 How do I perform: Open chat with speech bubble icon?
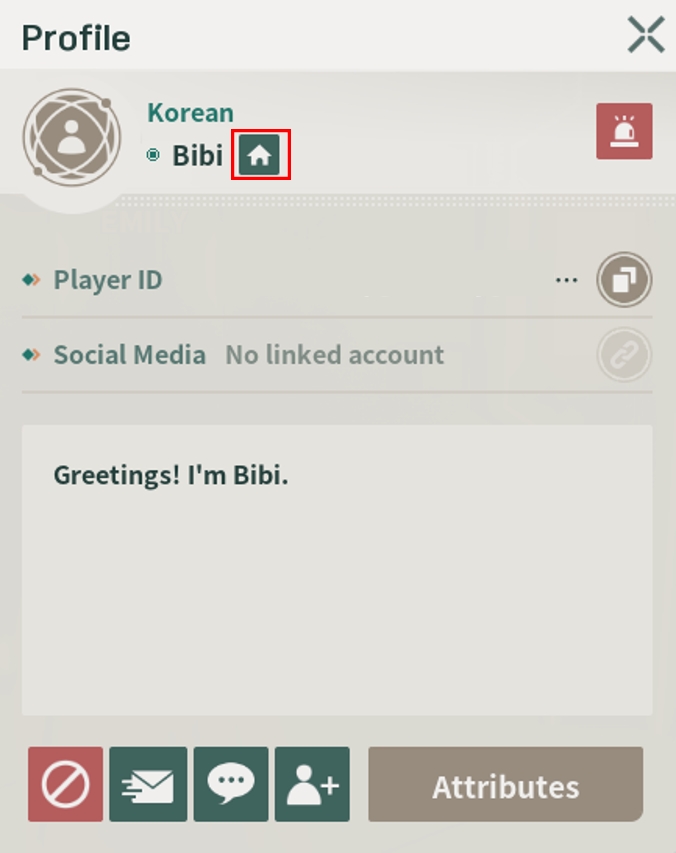[231, 784]
